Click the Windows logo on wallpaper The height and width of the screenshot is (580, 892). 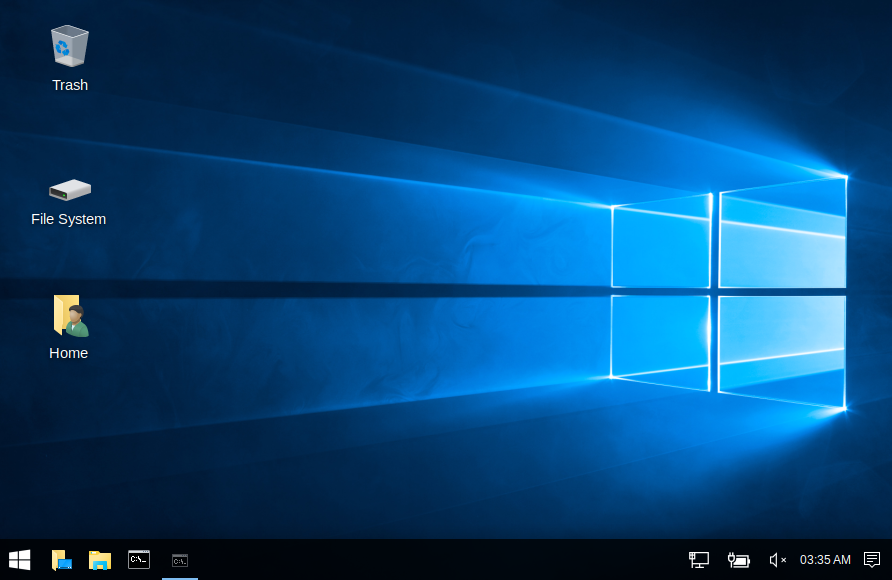(728, 292)
